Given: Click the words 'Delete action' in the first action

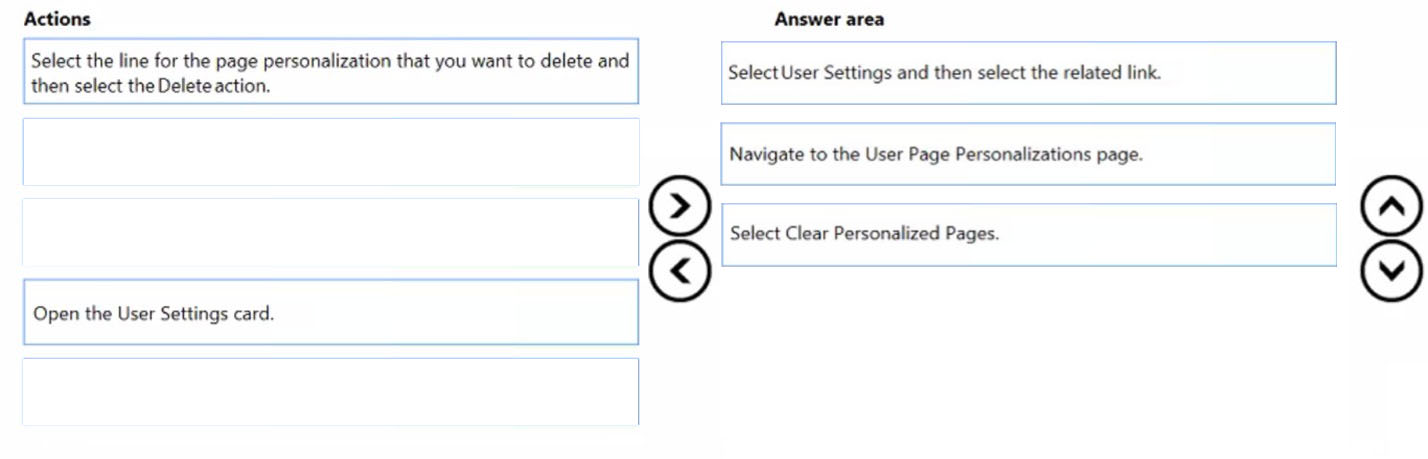Looking at the screenshot, I should click(214, 86).
